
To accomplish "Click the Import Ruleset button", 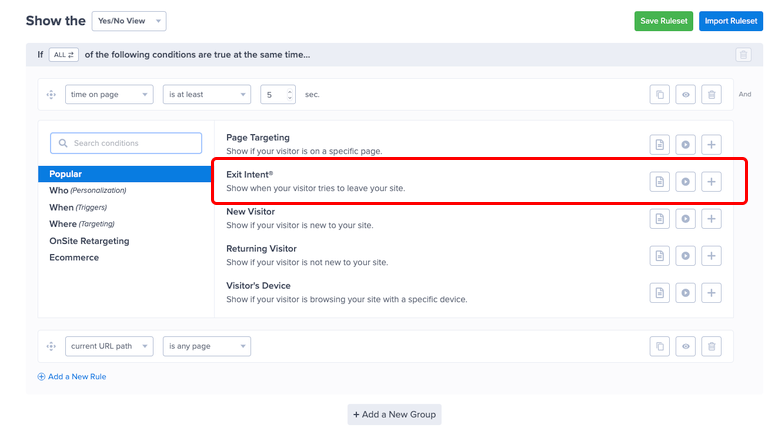I will (731, 21).
